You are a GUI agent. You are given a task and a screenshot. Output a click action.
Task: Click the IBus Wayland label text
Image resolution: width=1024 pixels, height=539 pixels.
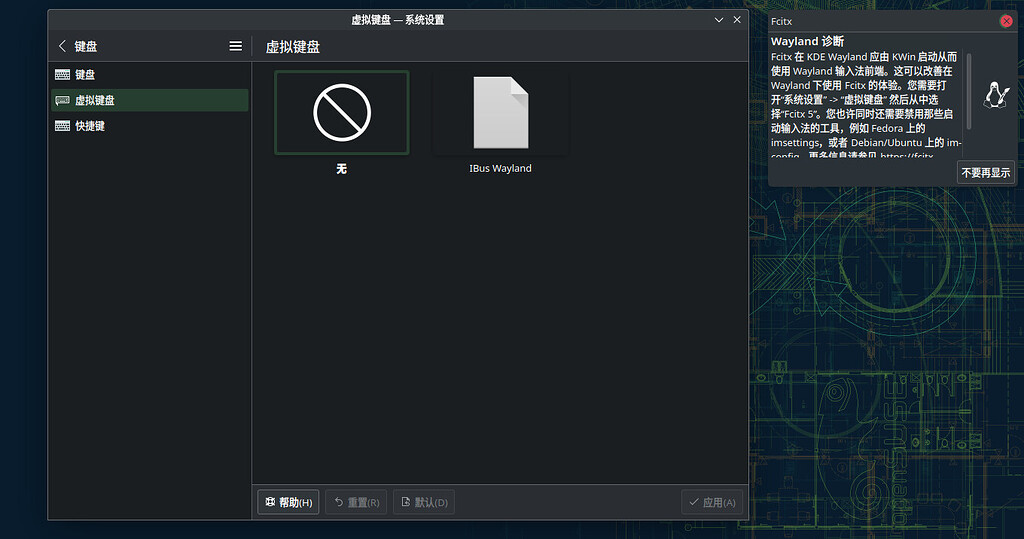pyautogui.click(x=500, y=169)
